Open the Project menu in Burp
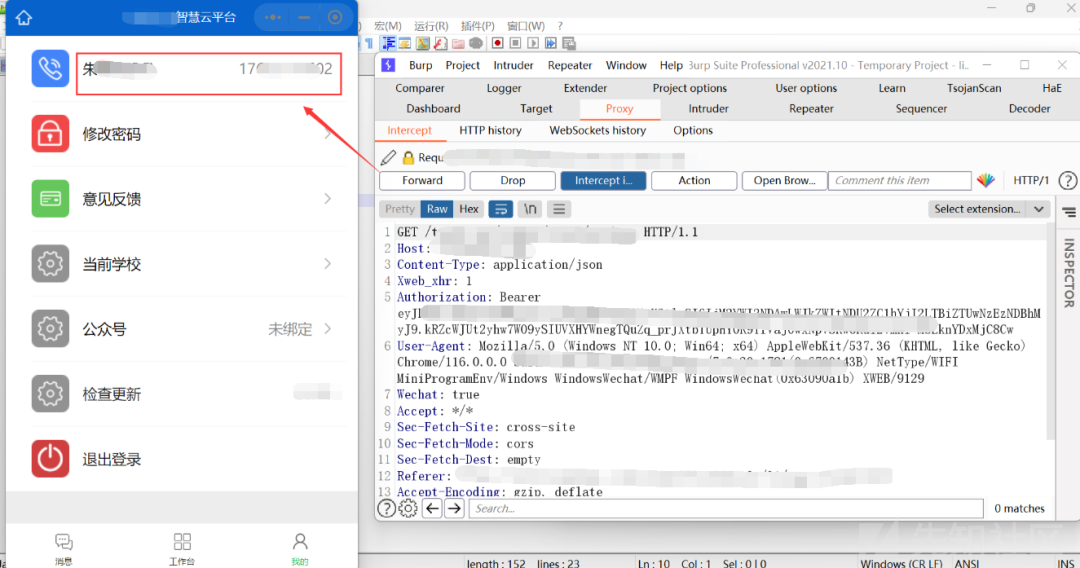The height and width of the screenshot is (568, 1080). pos(462,65)
